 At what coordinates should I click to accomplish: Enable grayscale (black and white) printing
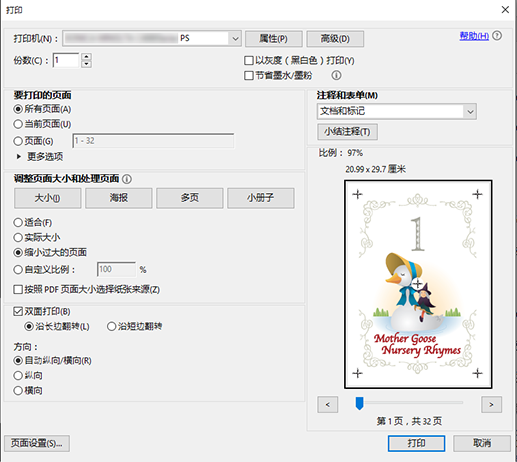pyautogui.click(x=249, y=61)
